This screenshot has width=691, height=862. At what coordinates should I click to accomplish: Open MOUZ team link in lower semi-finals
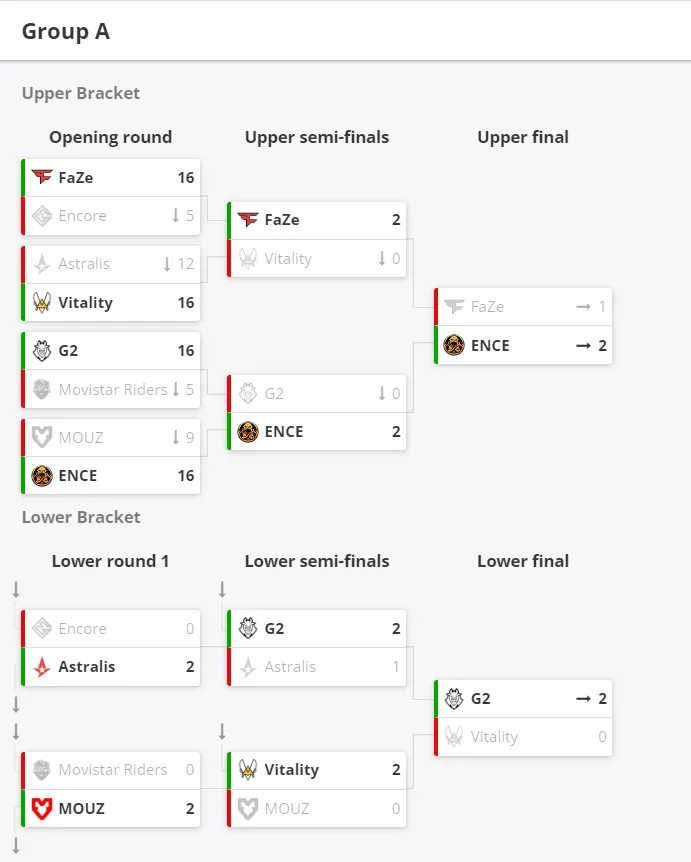[x=287, y=809]
